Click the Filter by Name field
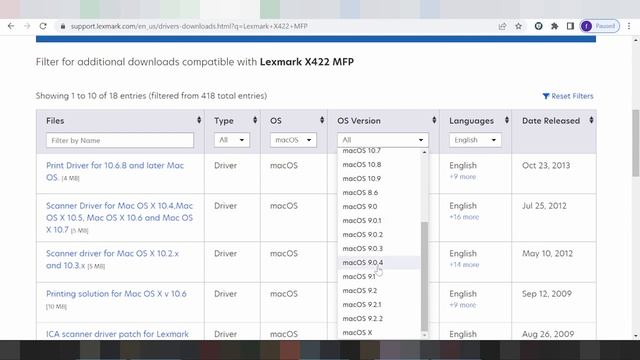 [120, 140]
